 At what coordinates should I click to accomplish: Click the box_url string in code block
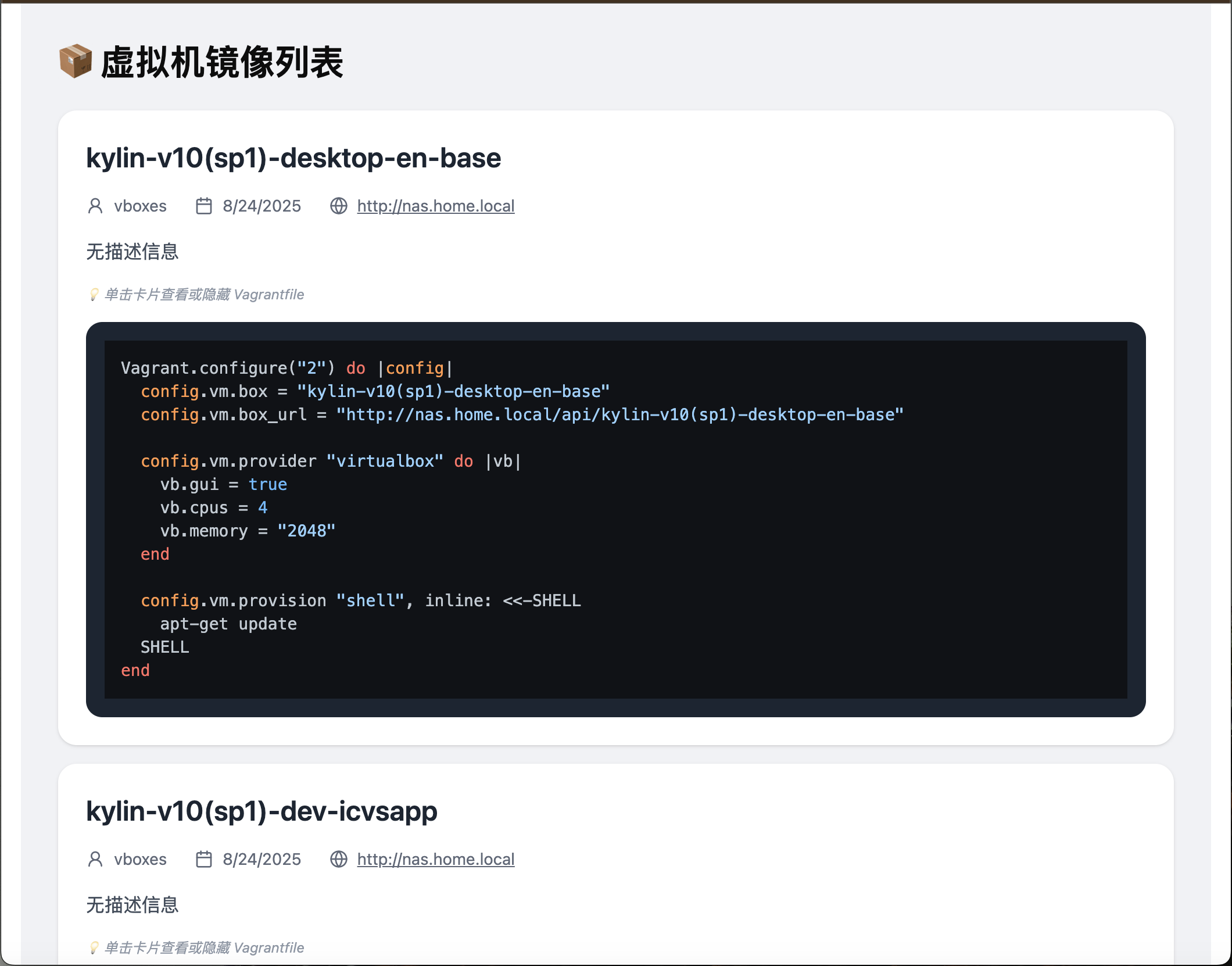pyautogui.click(x=619, y=415)
